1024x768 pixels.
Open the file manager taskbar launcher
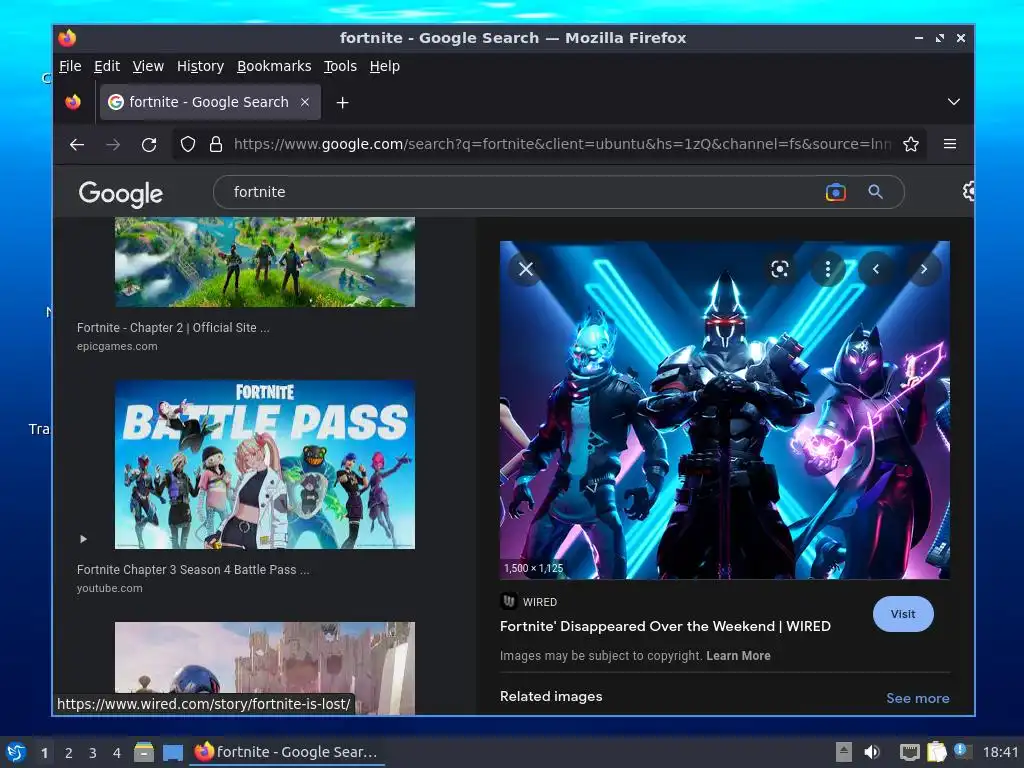144,752
